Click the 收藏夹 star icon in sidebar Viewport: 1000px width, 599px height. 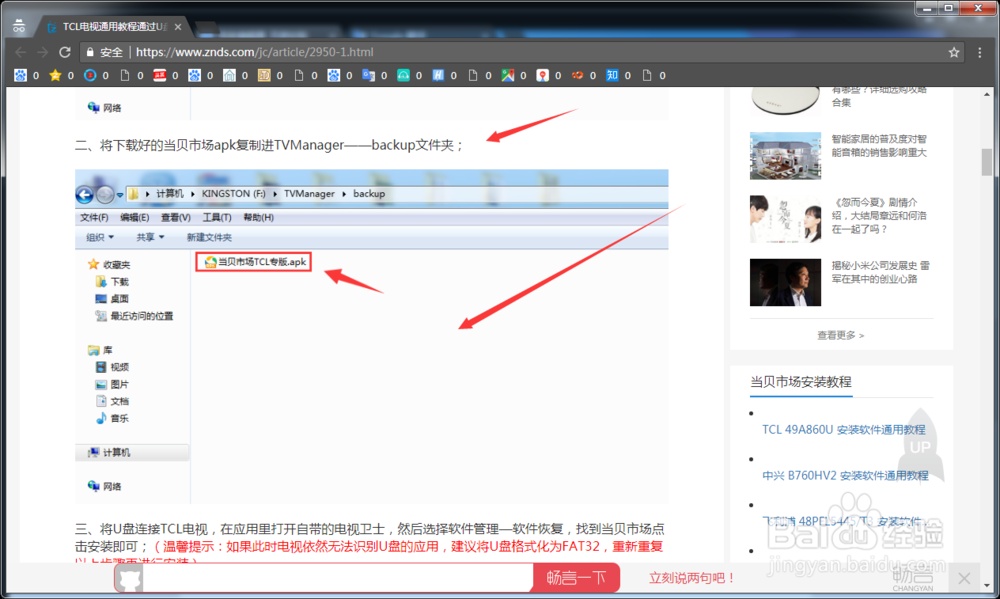pos(93,264)
